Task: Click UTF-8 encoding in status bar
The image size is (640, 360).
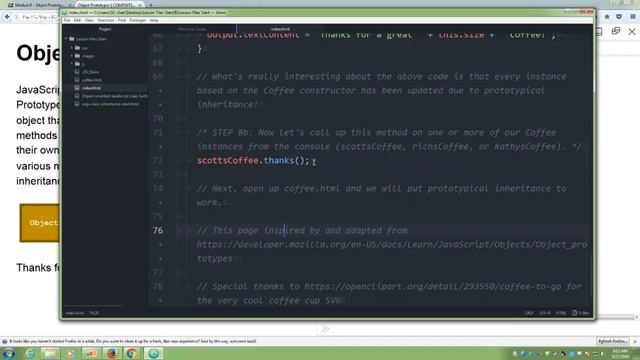Action: tap(545, 313)
